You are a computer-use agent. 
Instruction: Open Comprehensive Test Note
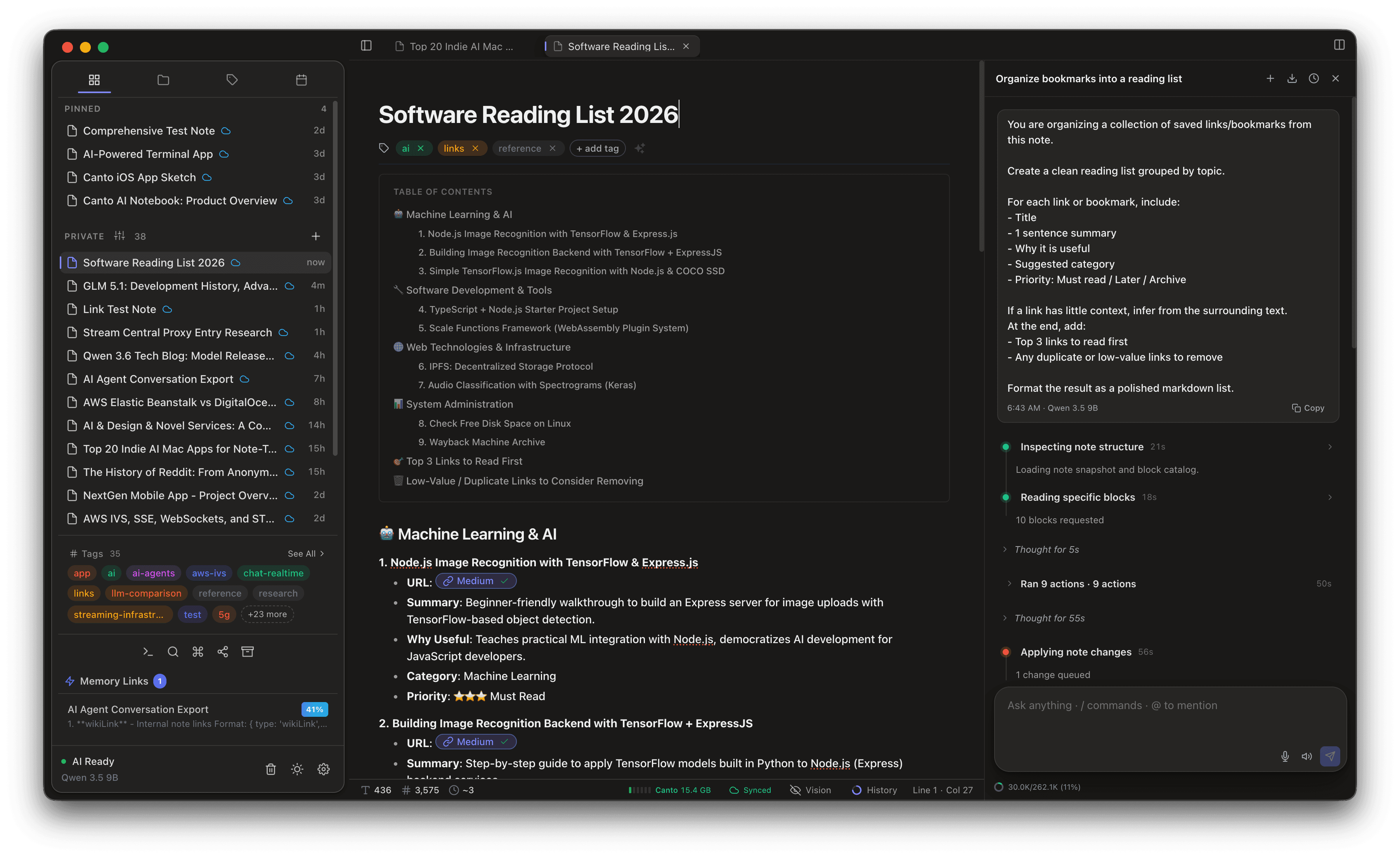point(196,131)
